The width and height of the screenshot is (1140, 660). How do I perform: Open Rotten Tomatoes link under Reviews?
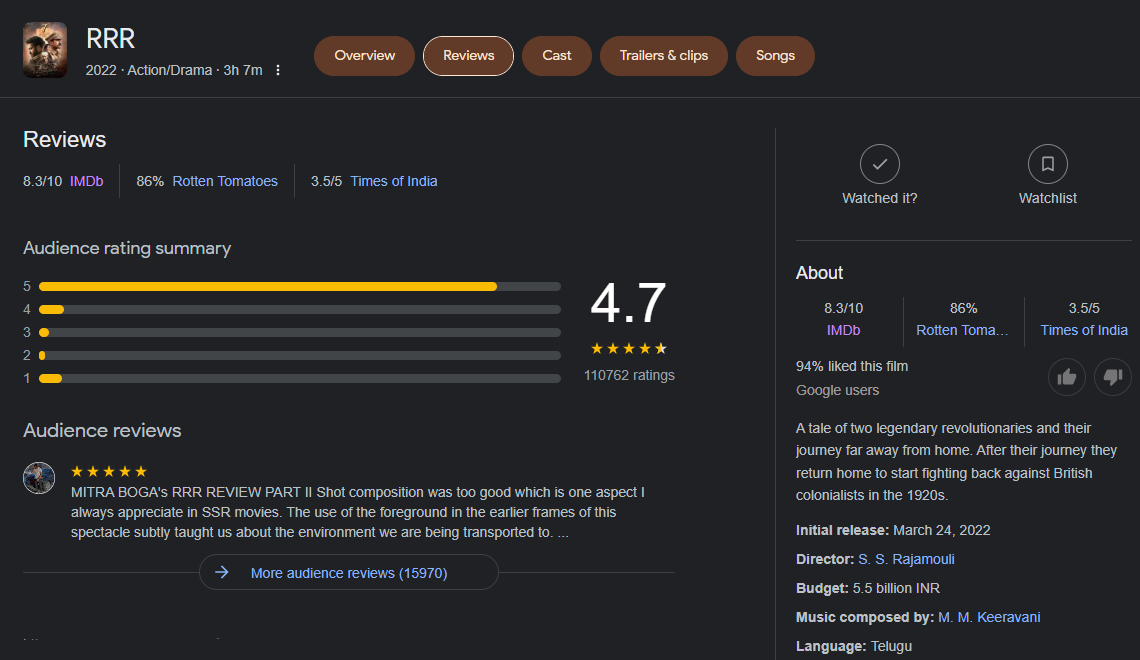click(x=225, y=181)
